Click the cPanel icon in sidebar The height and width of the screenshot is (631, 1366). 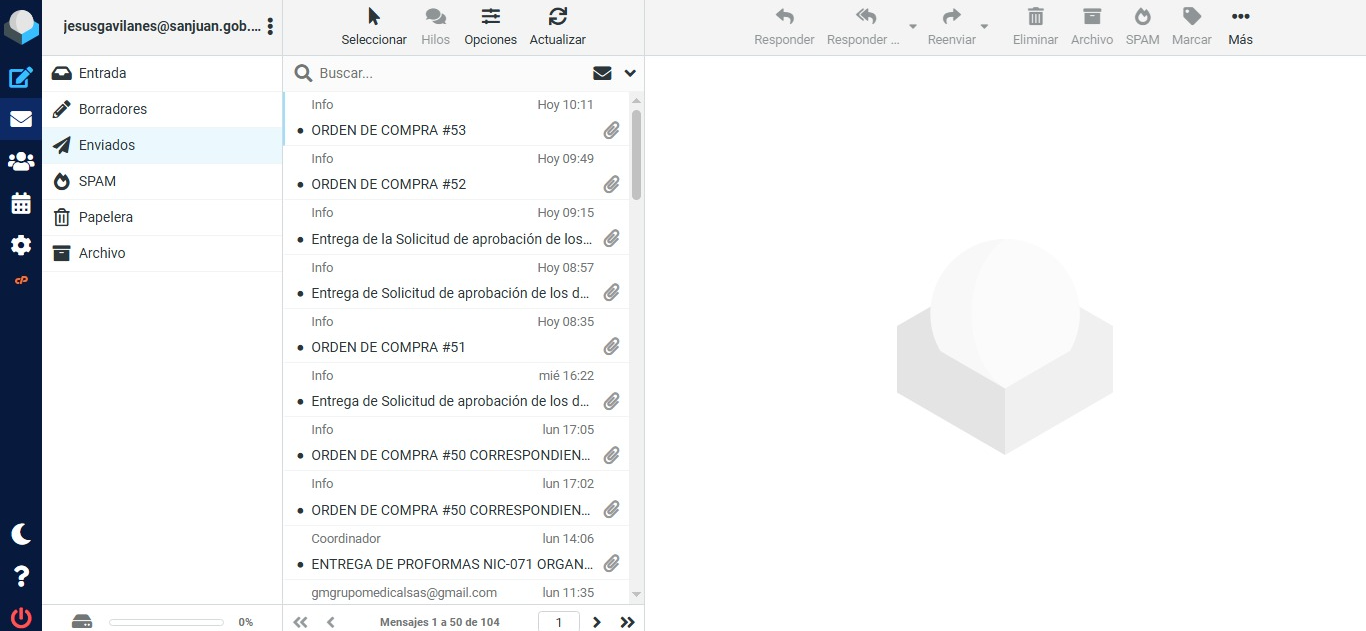pyautogui.click(x=21, y=281)
